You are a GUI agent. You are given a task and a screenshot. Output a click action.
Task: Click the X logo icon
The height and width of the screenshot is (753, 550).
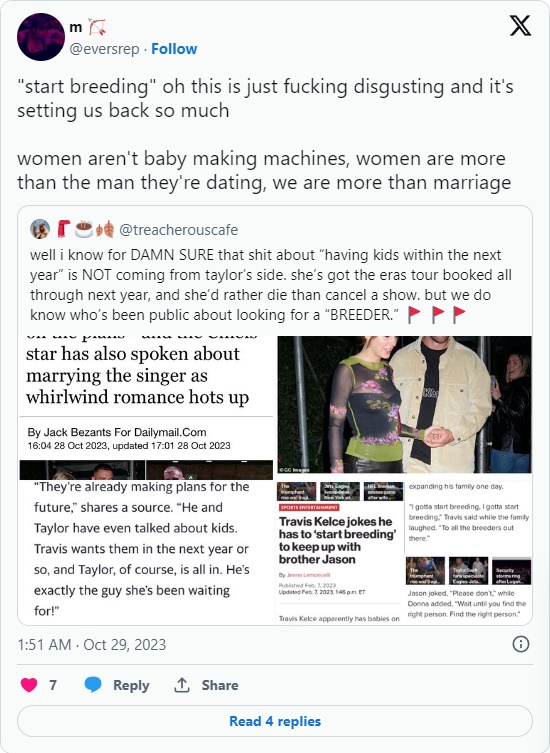point(520,26)
